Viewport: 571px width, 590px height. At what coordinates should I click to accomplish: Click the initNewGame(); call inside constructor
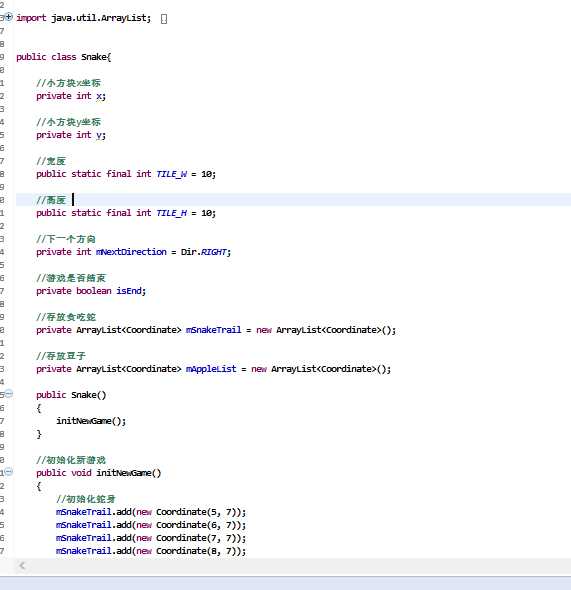[91, 421]
